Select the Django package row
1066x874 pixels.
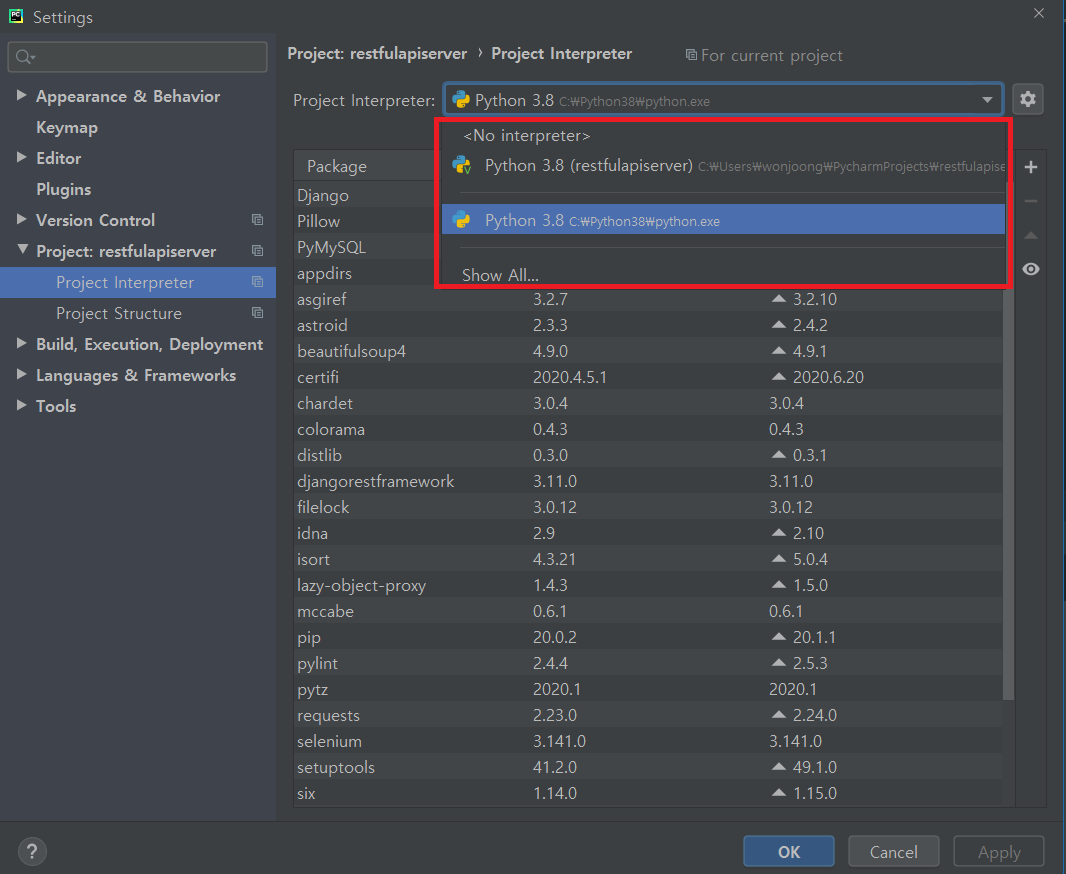[365, 196]
